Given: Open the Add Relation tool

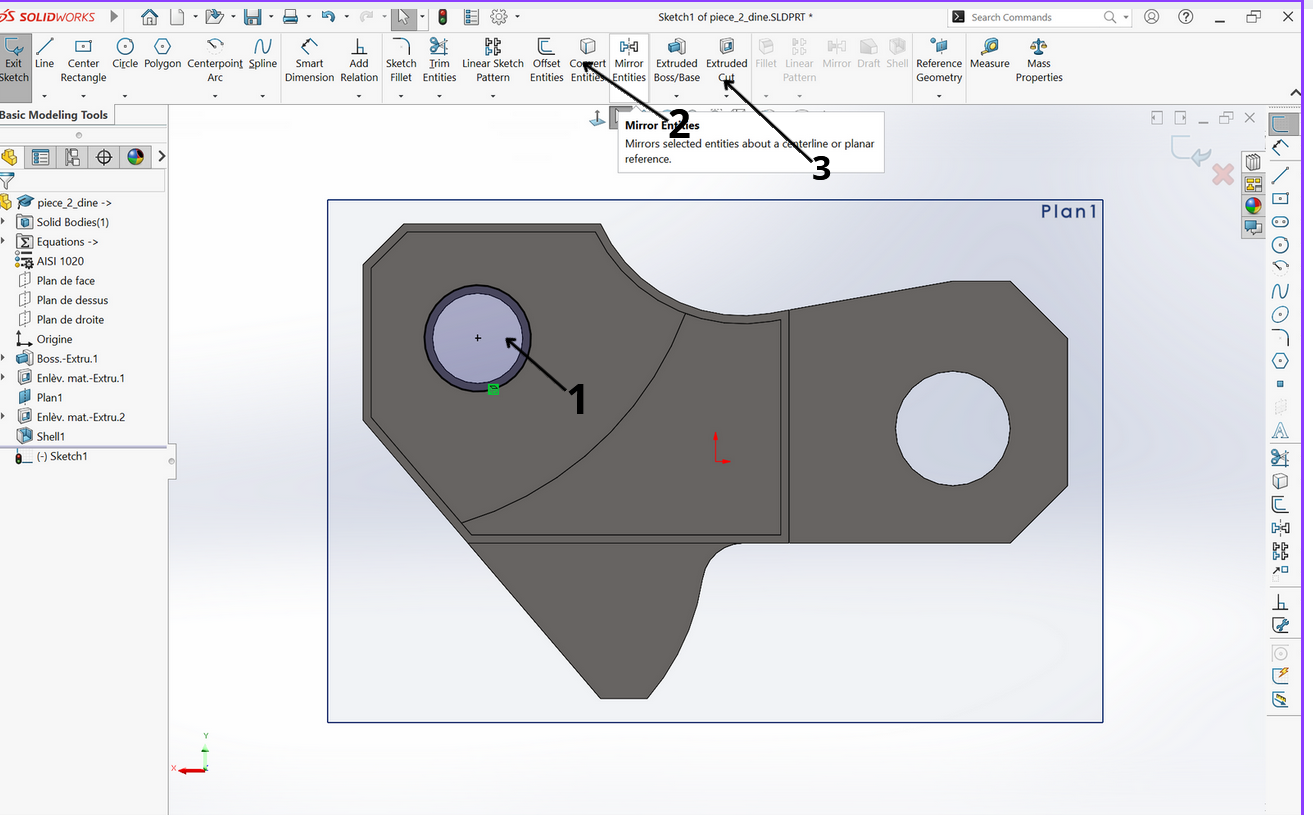Looking at the screenshot, I should [359, 60].
